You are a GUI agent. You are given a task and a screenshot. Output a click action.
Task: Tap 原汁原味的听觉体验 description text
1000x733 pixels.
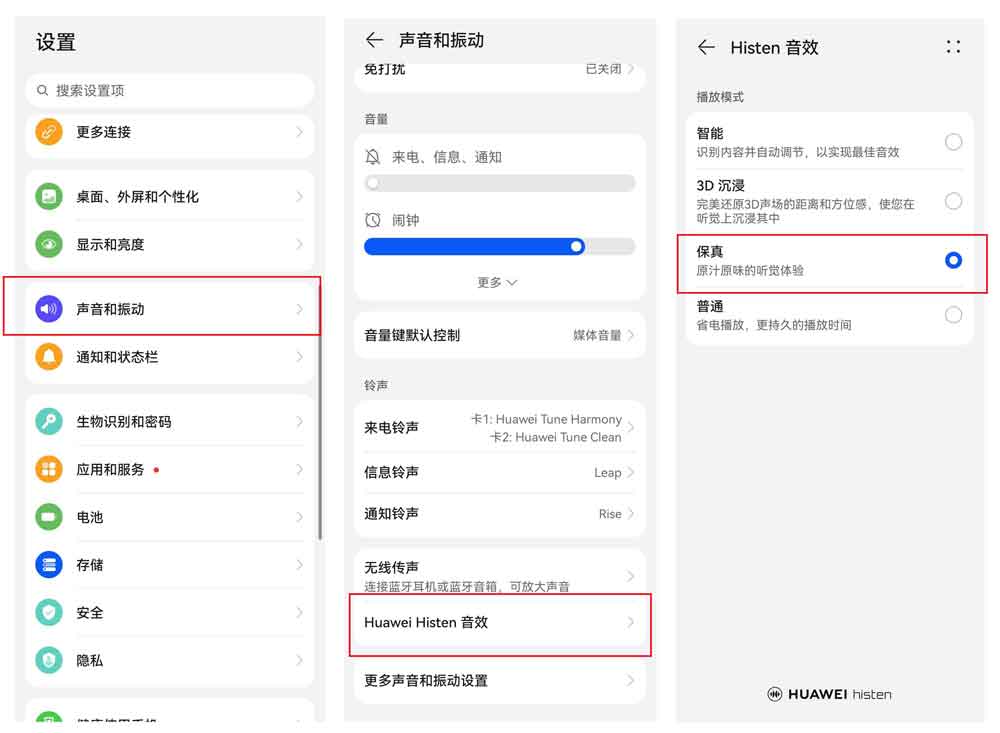pyautogui.click(x=750, y=270)
